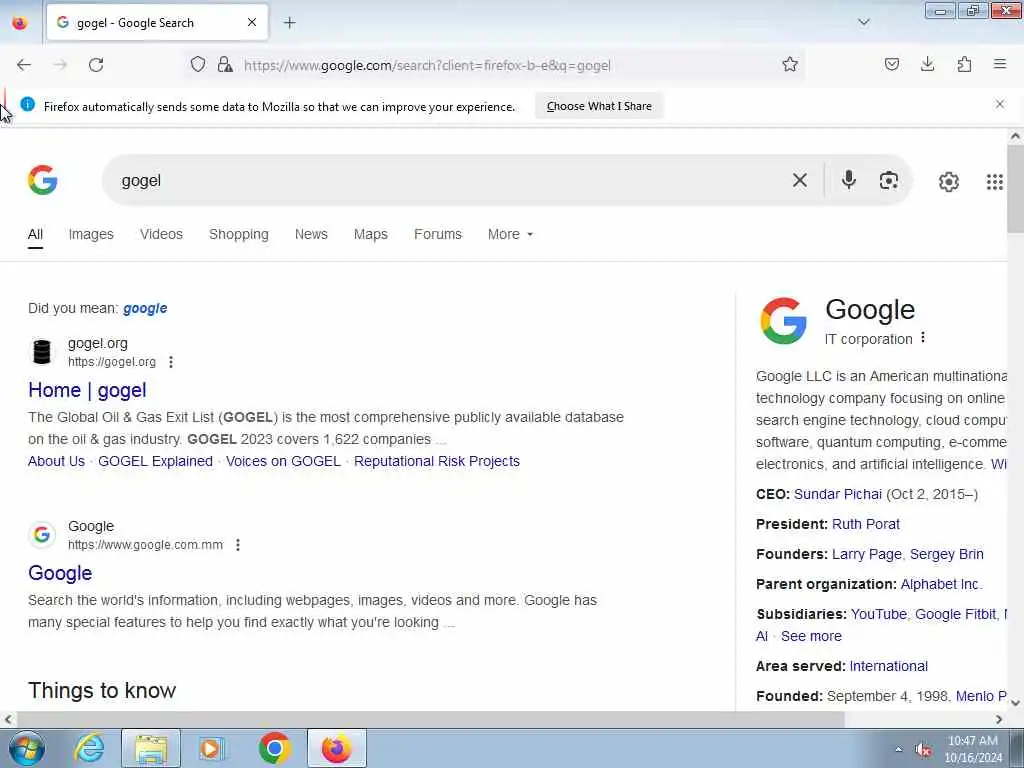Open Windows Media Player from taskbar
Image resolution: width=1024 pixels, height=768 pixels.
pyautogui.click(x=211, y=748)
